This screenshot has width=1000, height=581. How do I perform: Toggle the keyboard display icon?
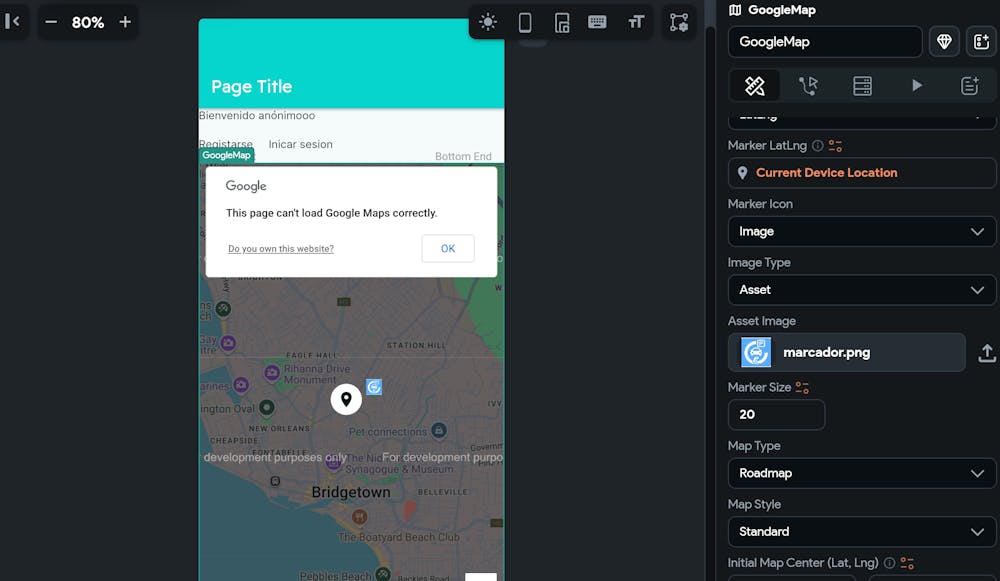[x=598, y=22]
